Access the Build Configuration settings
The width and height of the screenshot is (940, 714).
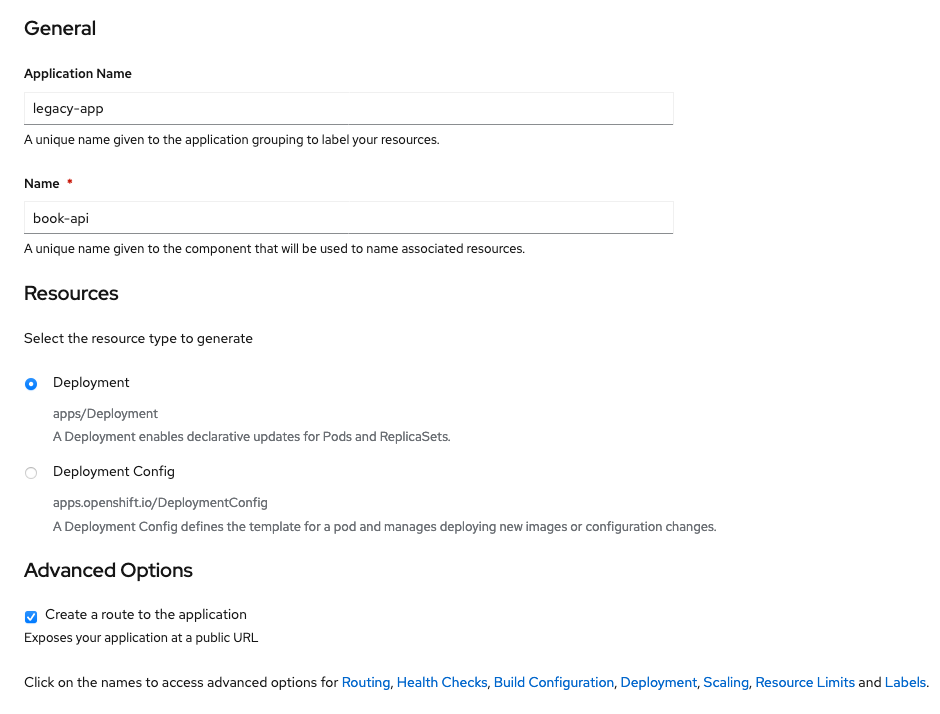pyautogui.click(x=553, y=682)
